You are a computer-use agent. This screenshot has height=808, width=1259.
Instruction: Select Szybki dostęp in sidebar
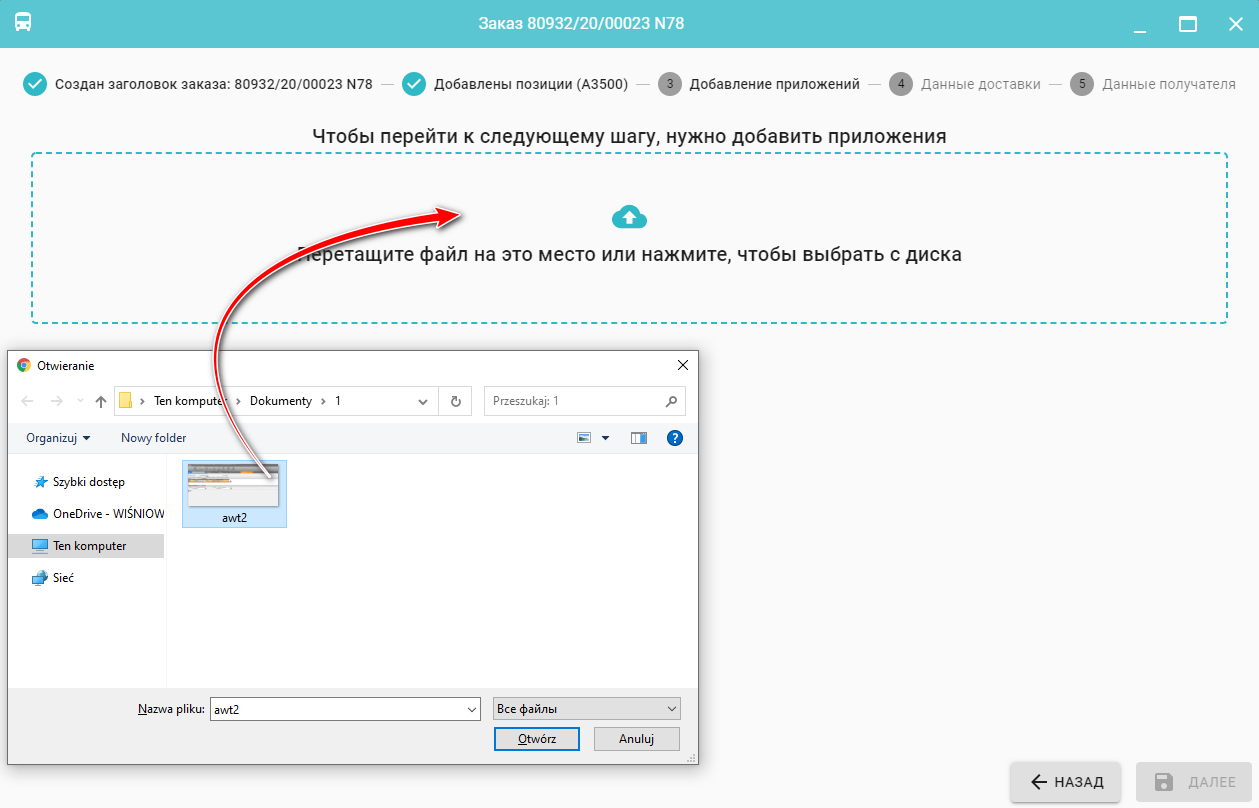(88, 482)
